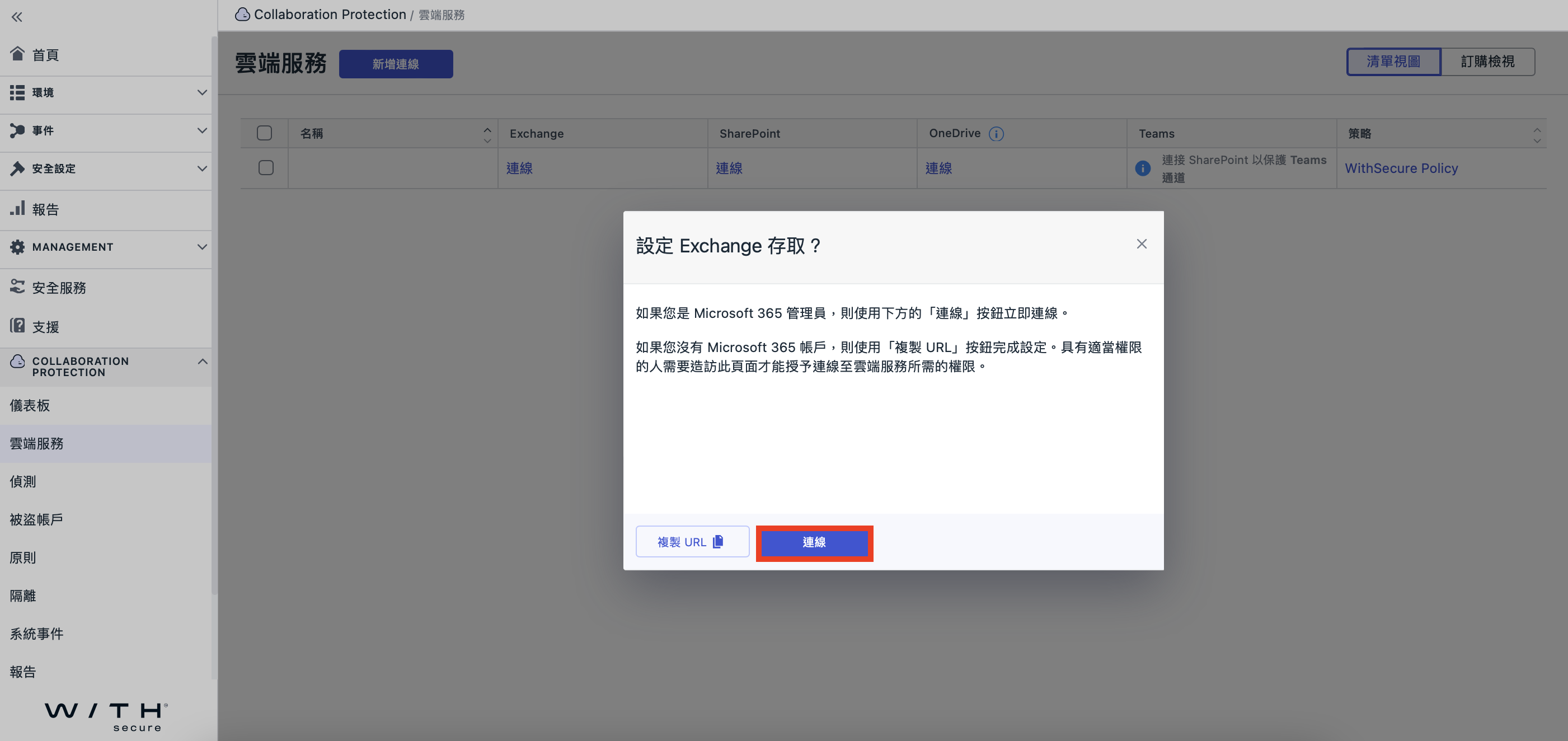
Task: Sort the table by the 名稱 column arrows
Action: point(487,135)
